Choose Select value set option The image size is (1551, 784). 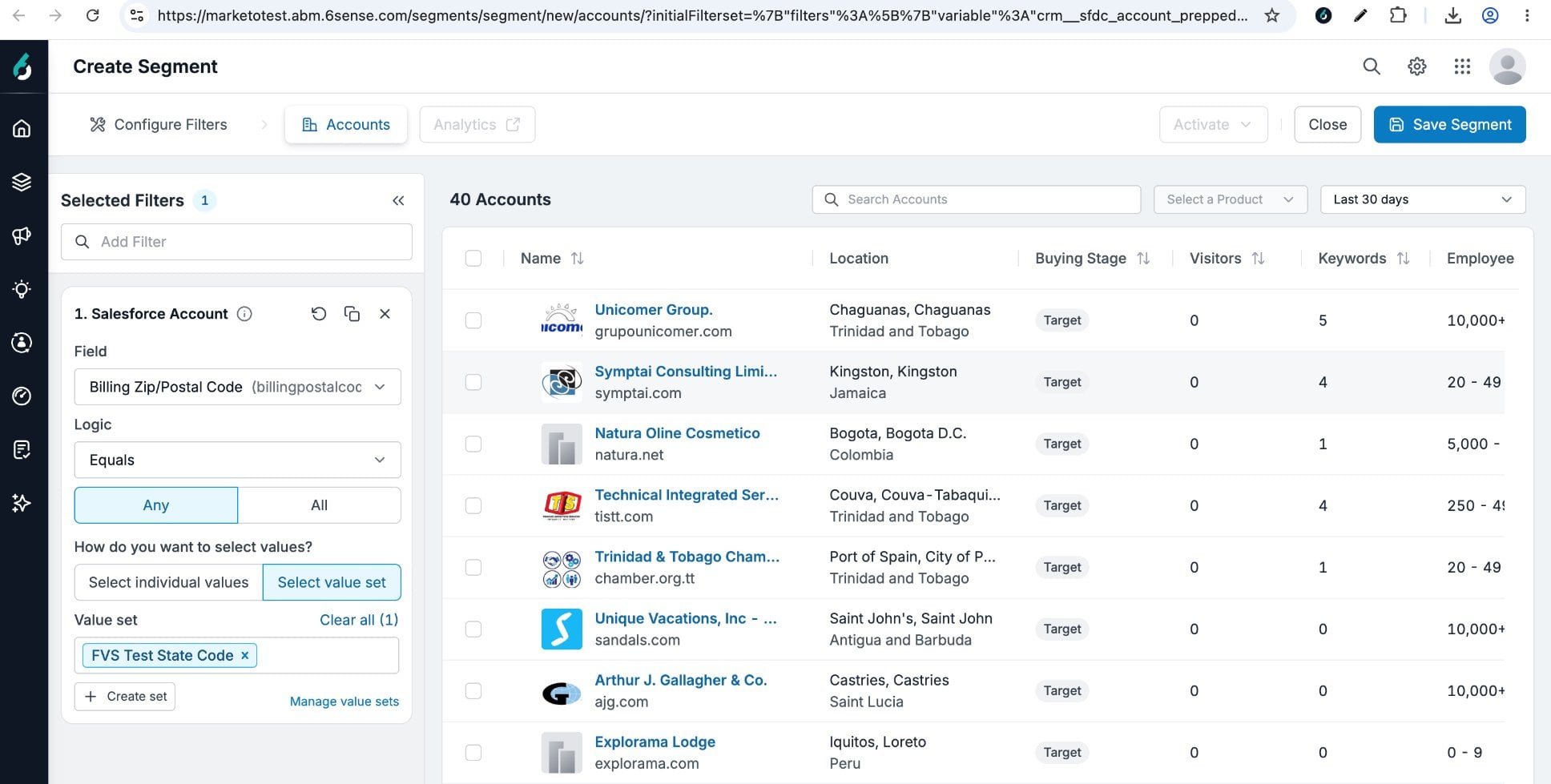point(332,582)
